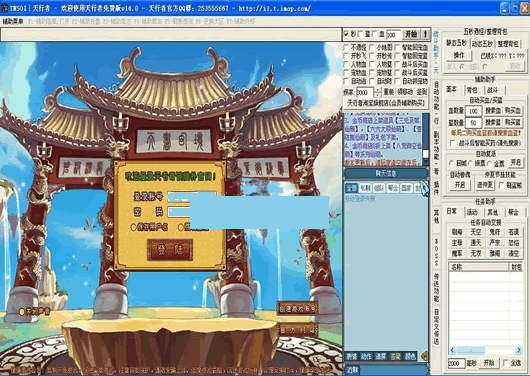Enable the 智能回宠血 checkbox
The height and width of the screenshot is (376, 530).
(x=397, y=47)
